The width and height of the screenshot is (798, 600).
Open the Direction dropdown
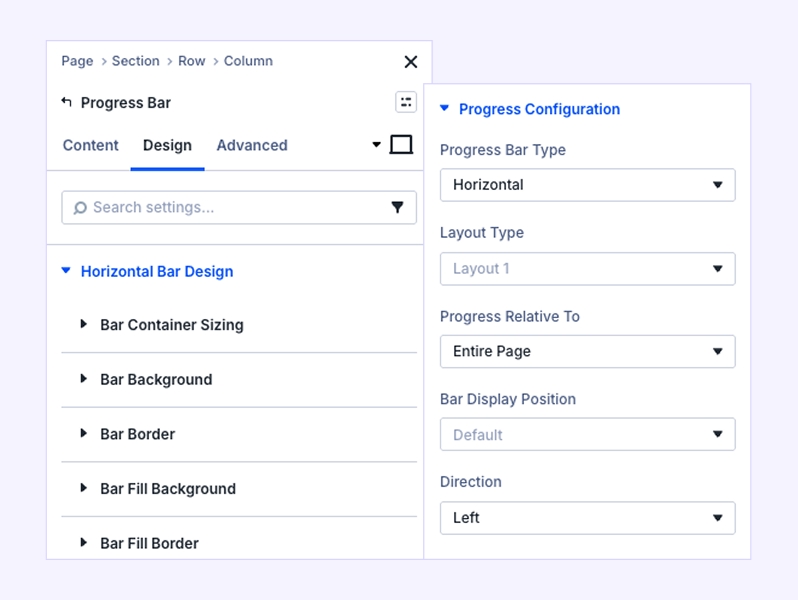587,518
